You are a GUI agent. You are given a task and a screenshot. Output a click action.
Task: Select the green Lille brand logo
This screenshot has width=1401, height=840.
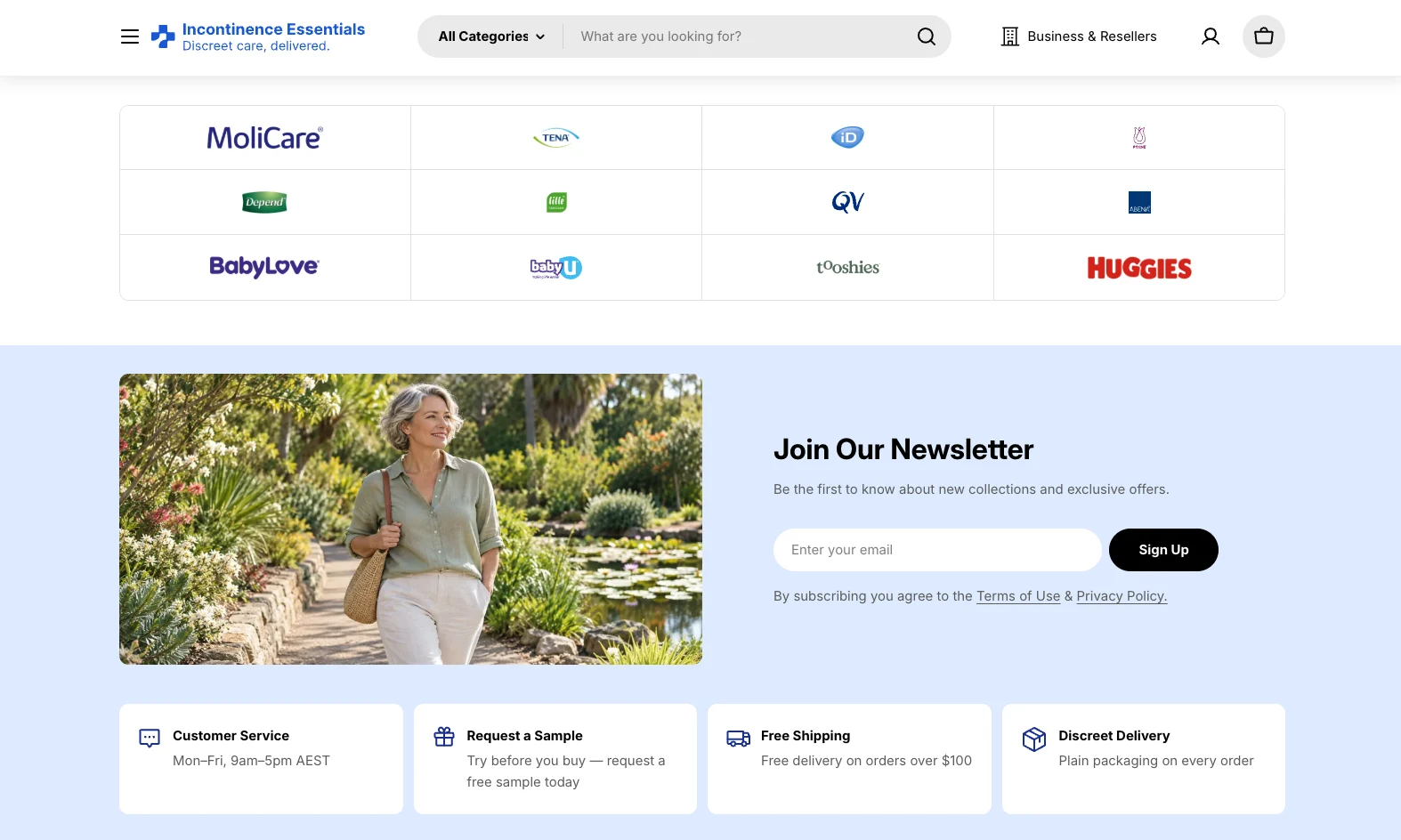click(556, 202)
